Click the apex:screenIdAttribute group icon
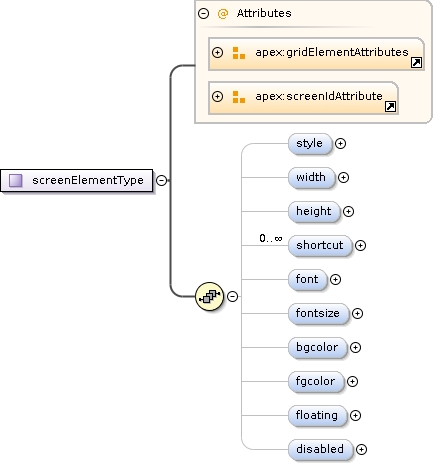The height and width of the screenshot is (465, 434). [239, 97]
